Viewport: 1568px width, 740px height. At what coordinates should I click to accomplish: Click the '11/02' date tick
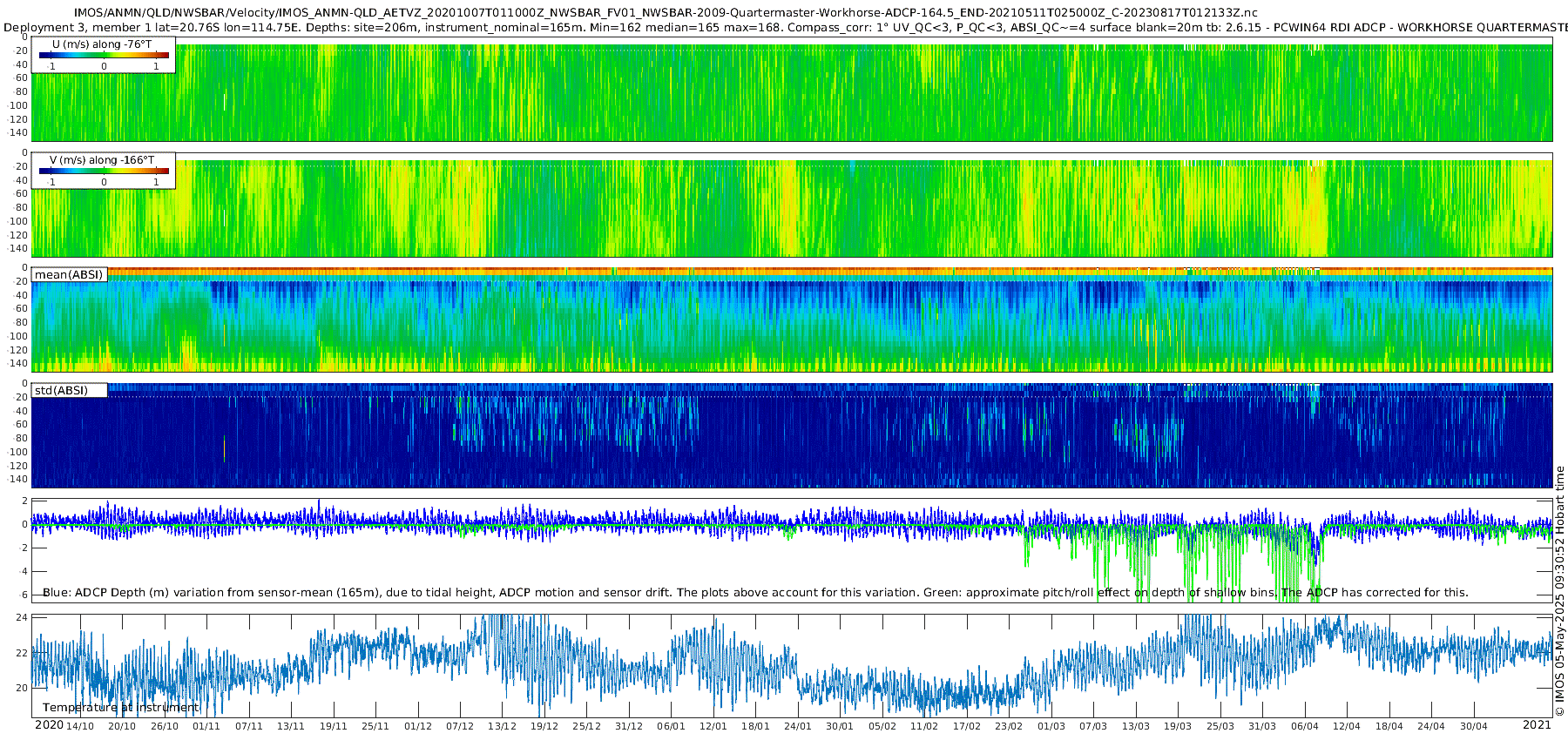[x=924, y=726]
